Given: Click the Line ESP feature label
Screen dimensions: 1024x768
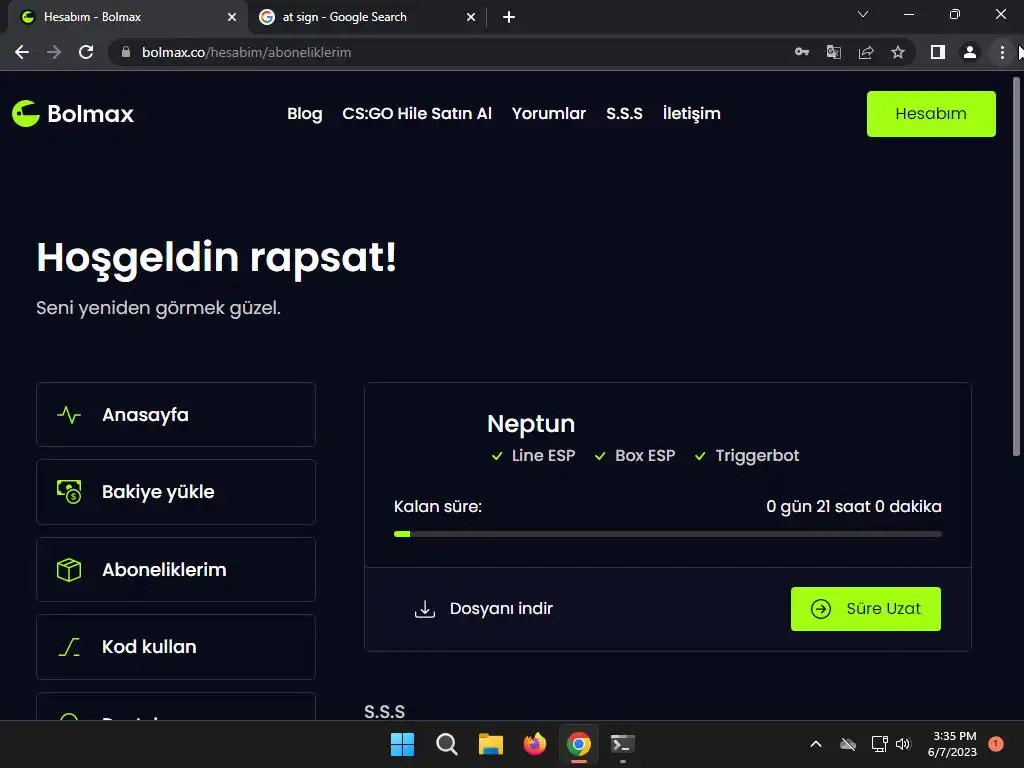Looking at the screenshot, I should [x=543, y=456].
